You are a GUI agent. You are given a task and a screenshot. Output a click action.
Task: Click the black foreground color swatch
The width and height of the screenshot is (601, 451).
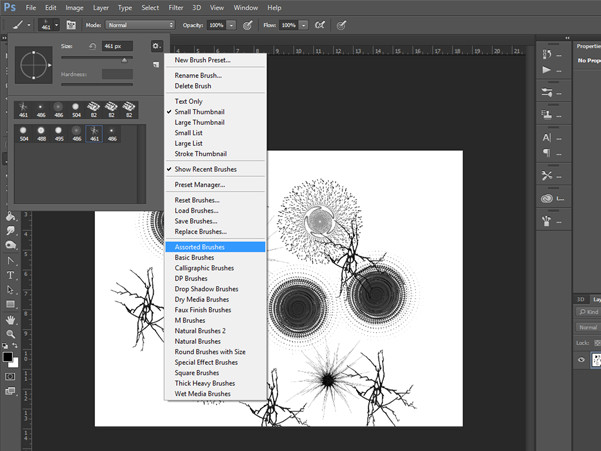[x=7, y=357]
